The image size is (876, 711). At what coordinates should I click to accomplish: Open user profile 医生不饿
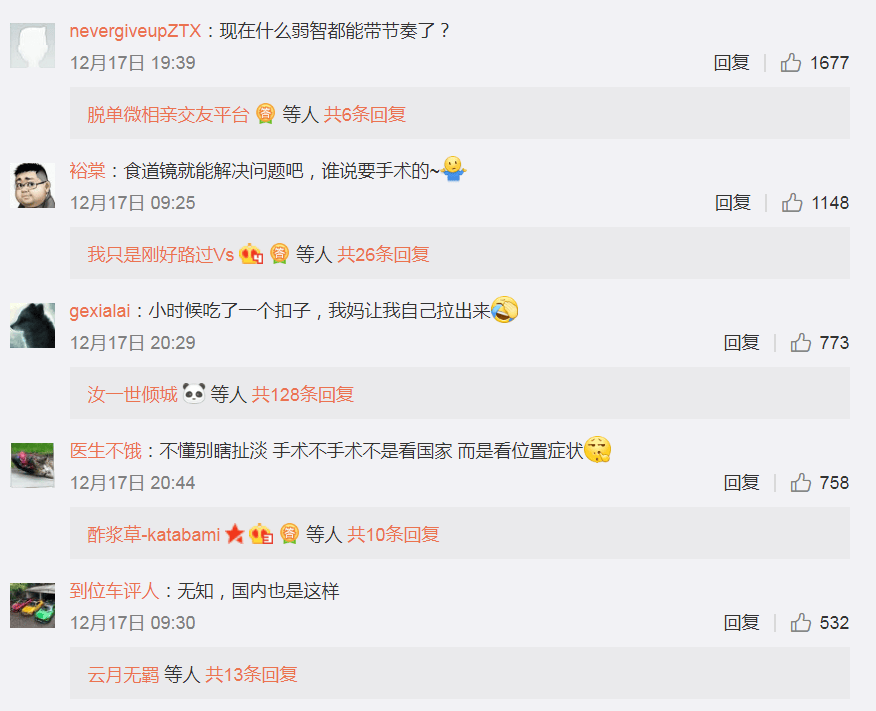106,451
